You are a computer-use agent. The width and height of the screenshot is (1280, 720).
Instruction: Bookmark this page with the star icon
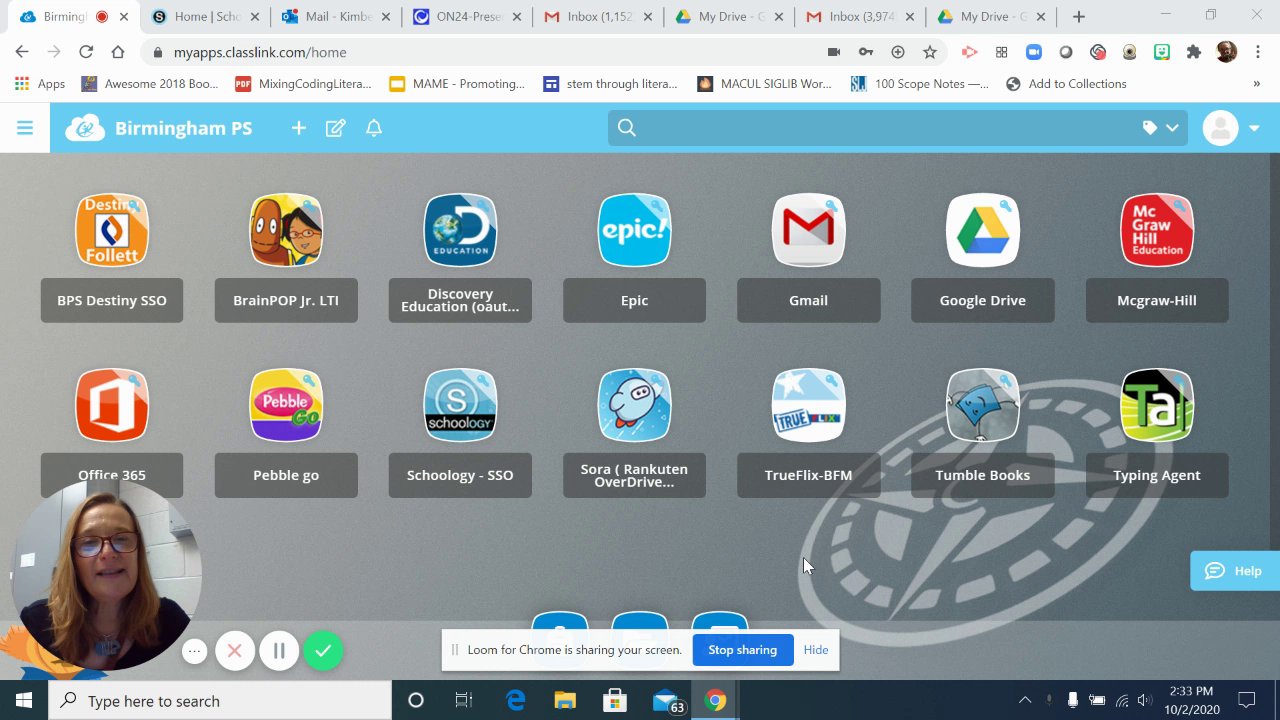click(930, 52)
